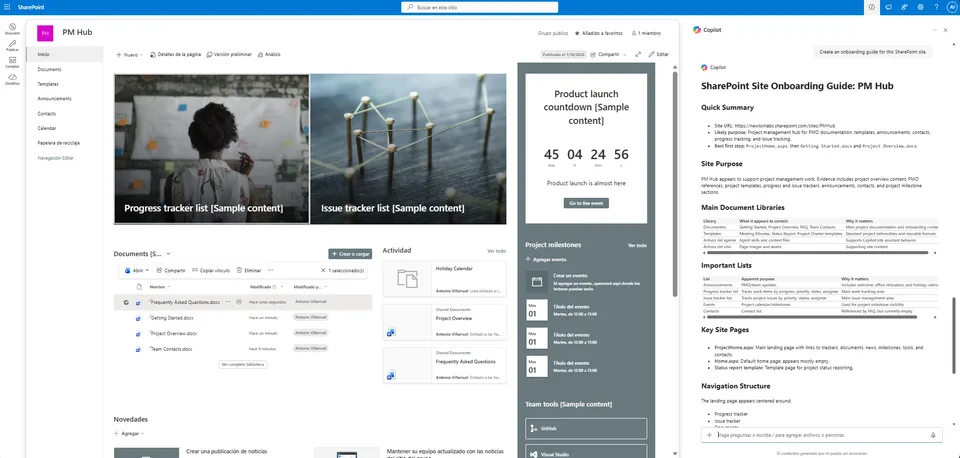This screenshot has height=458, width=960.
Task: Open Team Contacts.docx
Action: click(171, 349)
